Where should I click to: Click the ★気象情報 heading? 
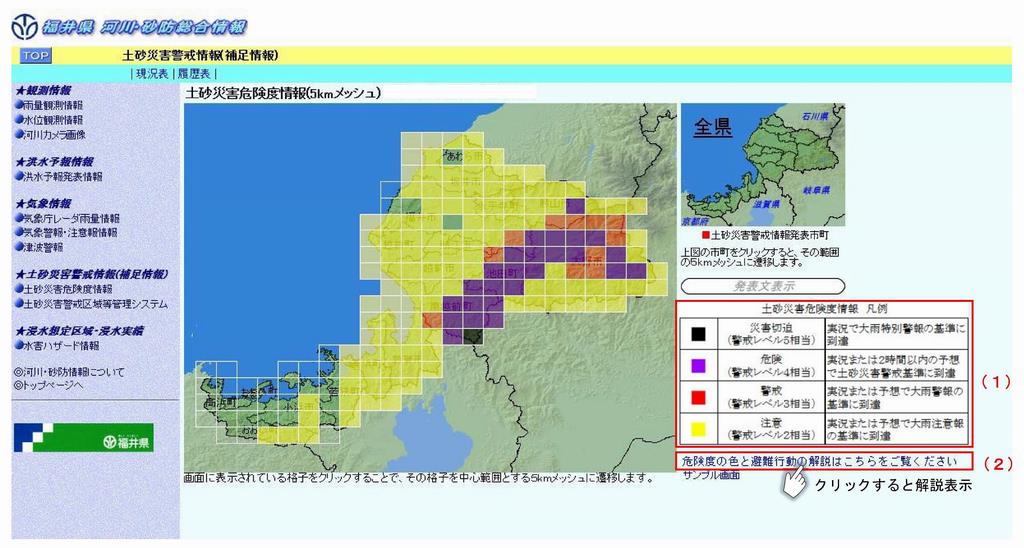click(x=43, y=203)
